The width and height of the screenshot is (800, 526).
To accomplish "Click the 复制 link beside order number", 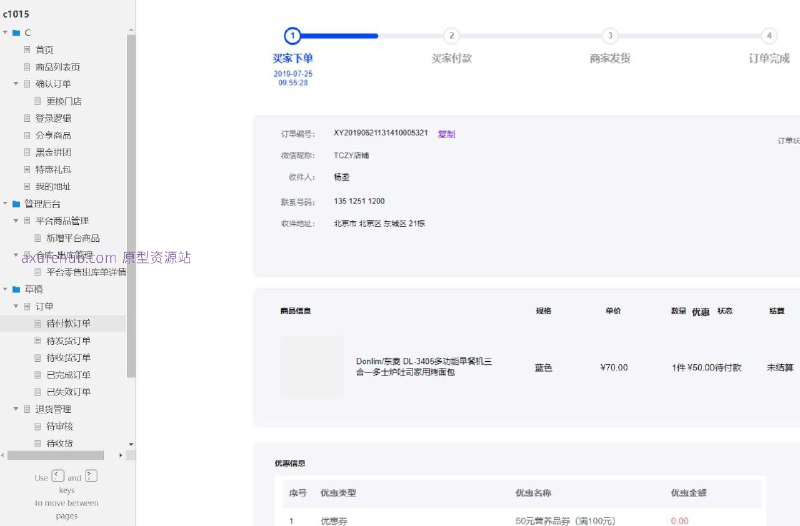I will pos(446,134).
